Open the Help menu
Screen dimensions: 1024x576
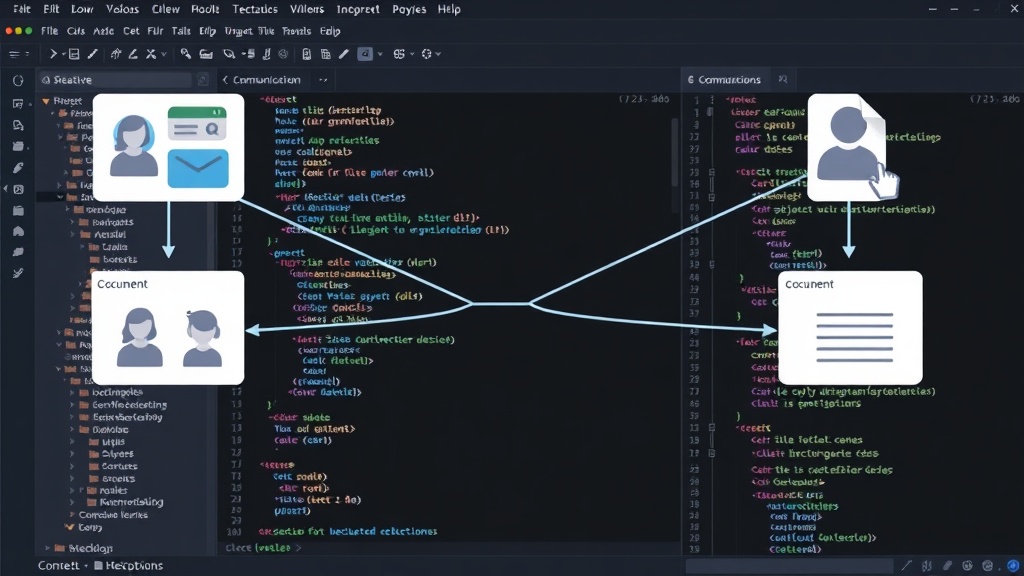coord(449,9)
